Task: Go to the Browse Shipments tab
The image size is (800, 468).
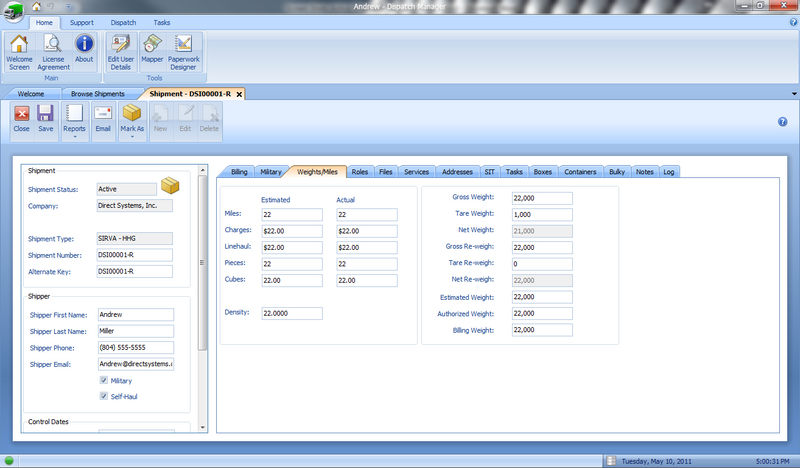Action: tap(98, 93)
